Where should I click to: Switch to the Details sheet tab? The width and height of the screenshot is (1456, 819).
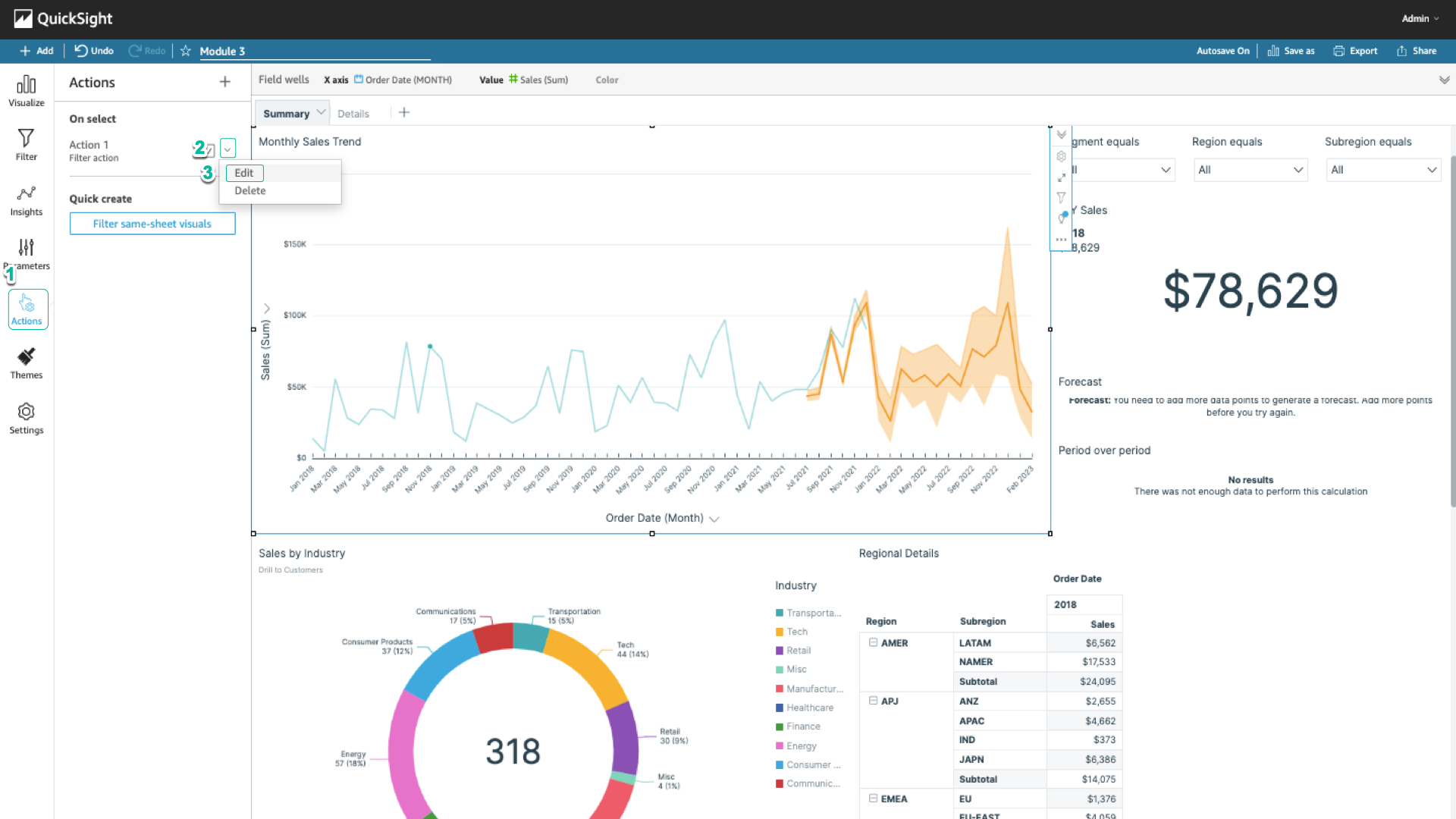[353, 114]
